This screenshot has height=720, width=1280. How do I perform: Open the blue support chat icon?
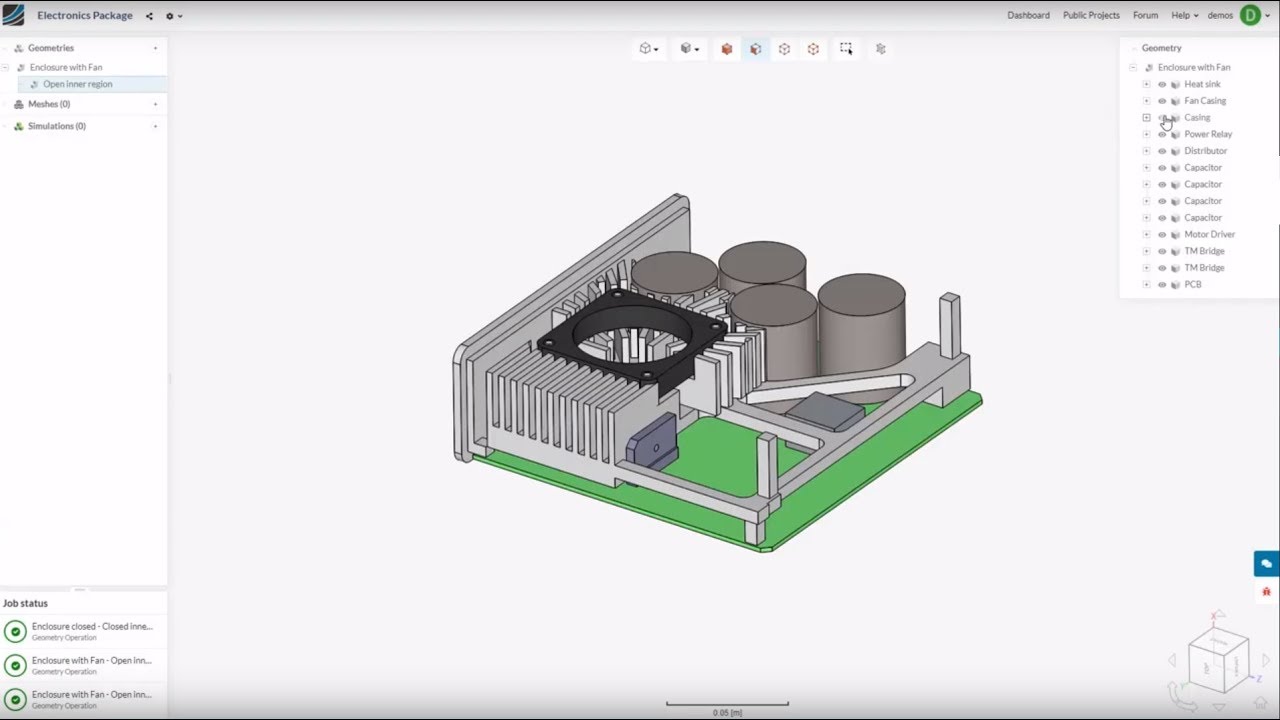click(1267, 563)
